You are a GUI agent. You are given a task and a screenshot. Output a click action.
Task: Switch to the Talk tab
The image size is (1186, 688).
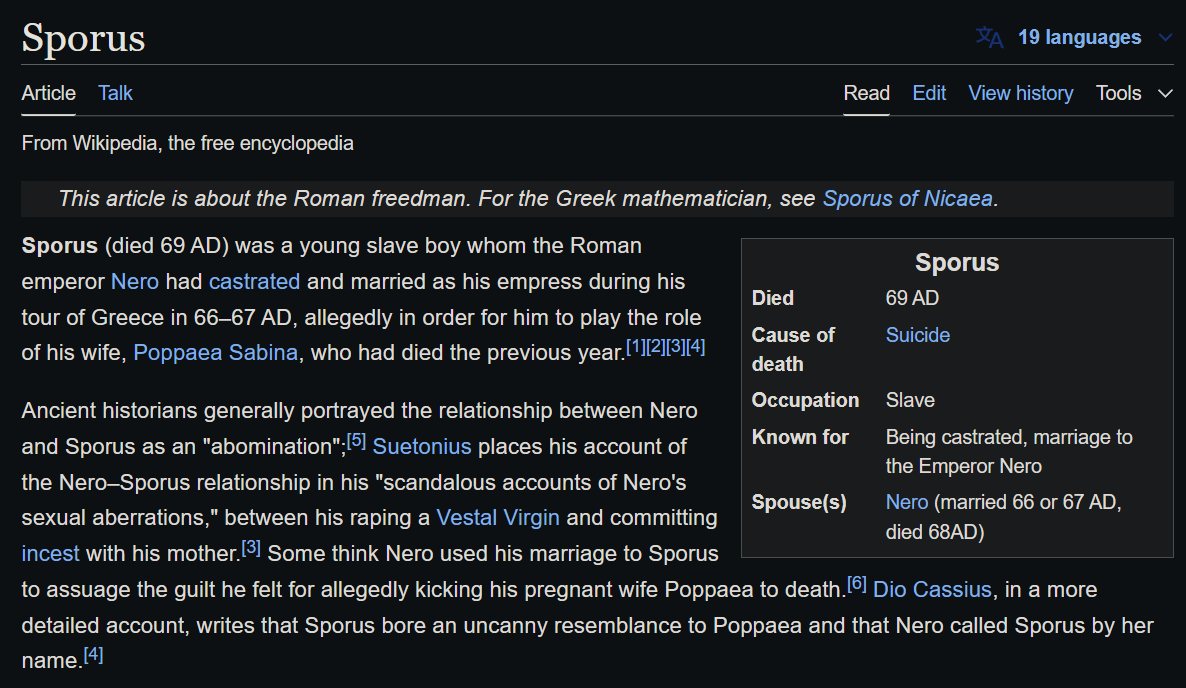point(115,93)
